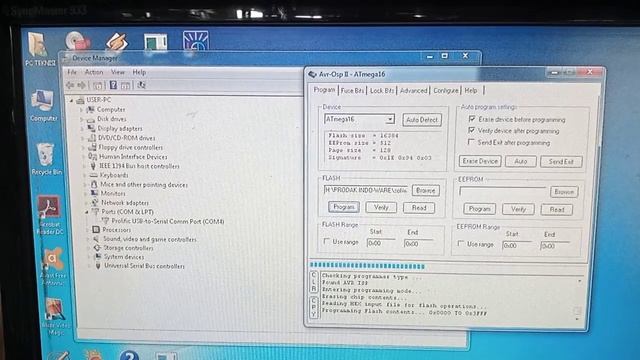Click the EEPROM Read button
640x360 pixels.
[557, 210]
